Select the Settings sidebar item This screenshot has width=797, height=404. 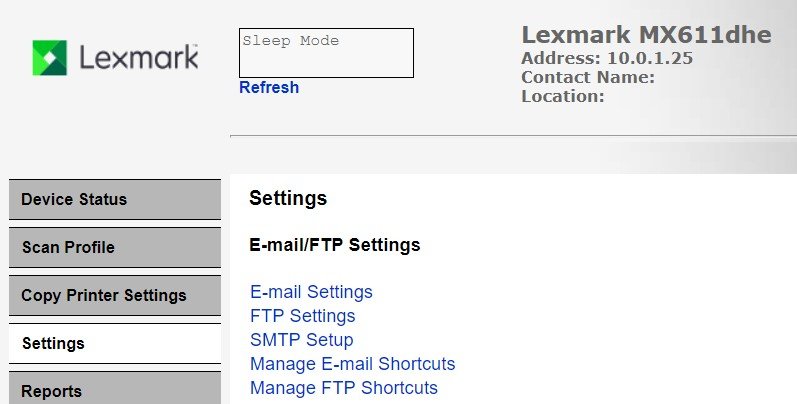coord(114,343)
